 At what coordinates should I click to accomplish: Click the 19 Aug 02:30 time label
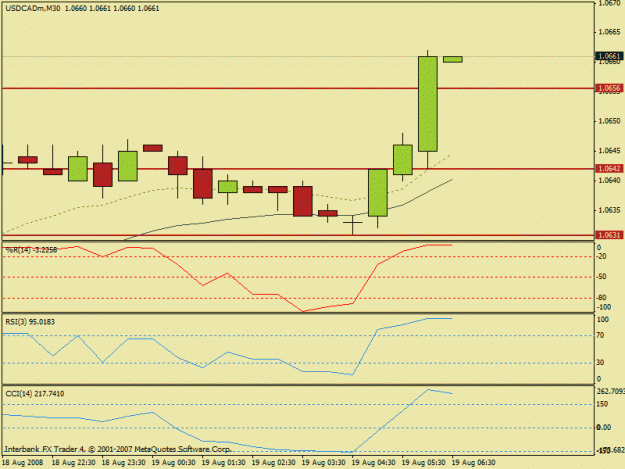pos(273,463)
